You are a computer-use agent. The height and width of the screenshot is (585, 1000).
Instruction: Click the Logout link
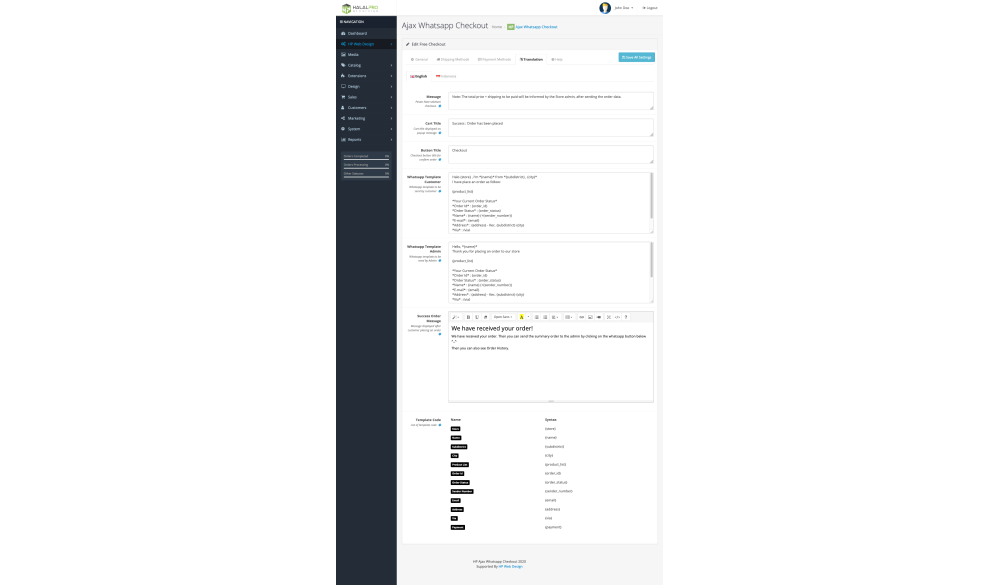click(x=651, y=7)
